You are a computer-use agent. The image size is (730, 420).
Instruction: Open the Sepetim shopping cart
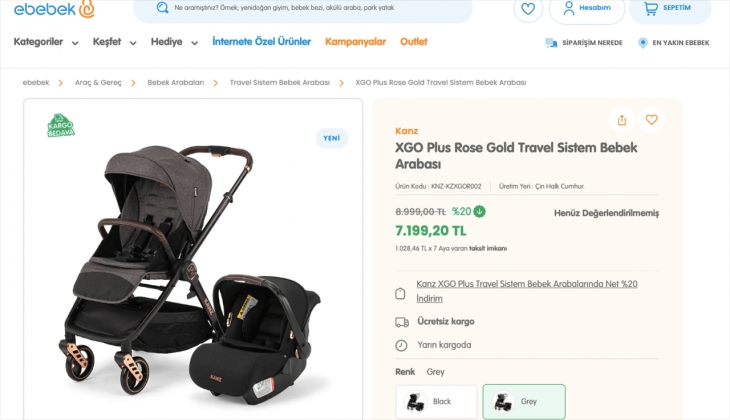(x=669, y=8)
